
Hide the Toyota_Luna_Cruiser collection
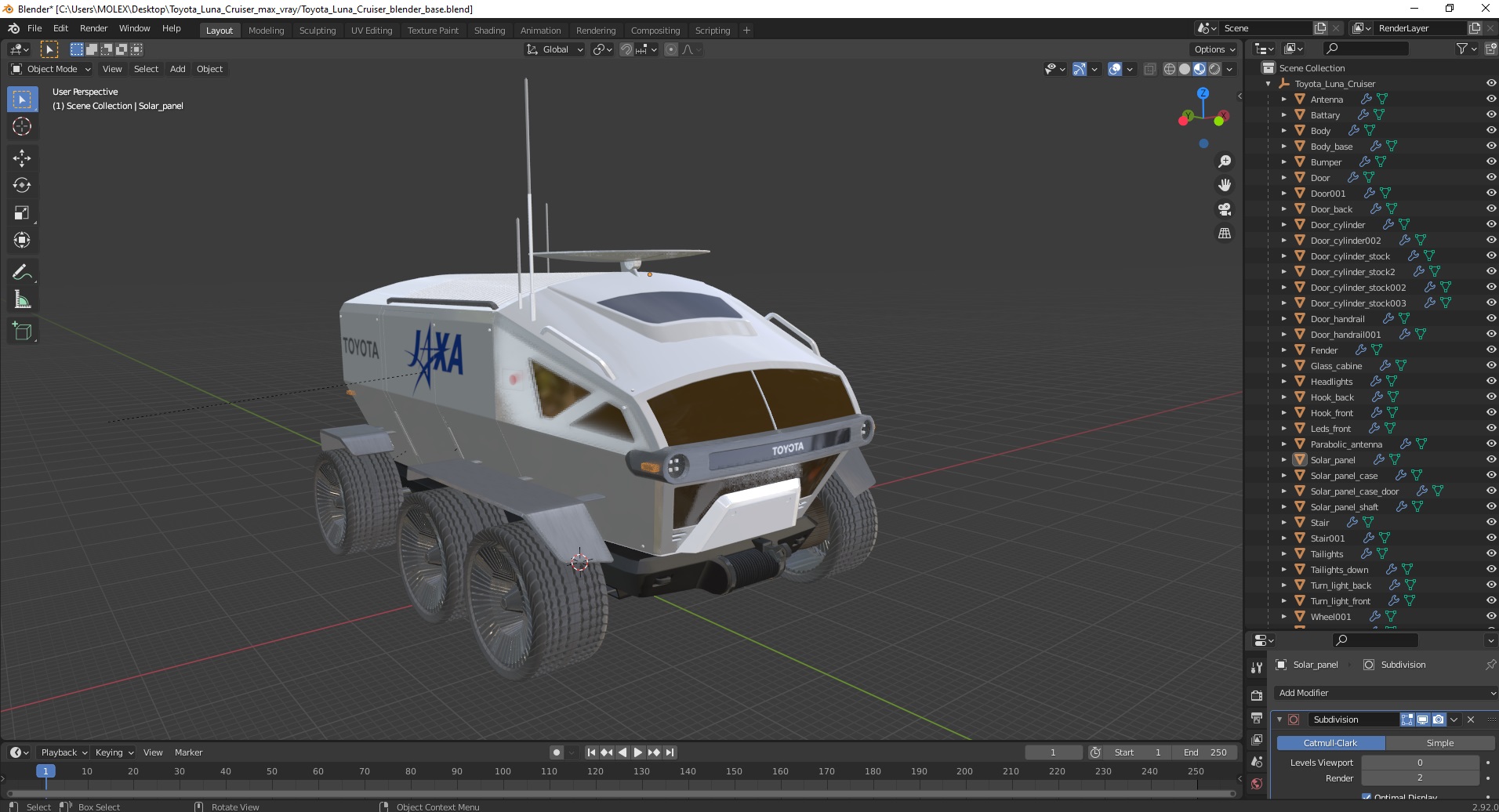pos(1490,84)
